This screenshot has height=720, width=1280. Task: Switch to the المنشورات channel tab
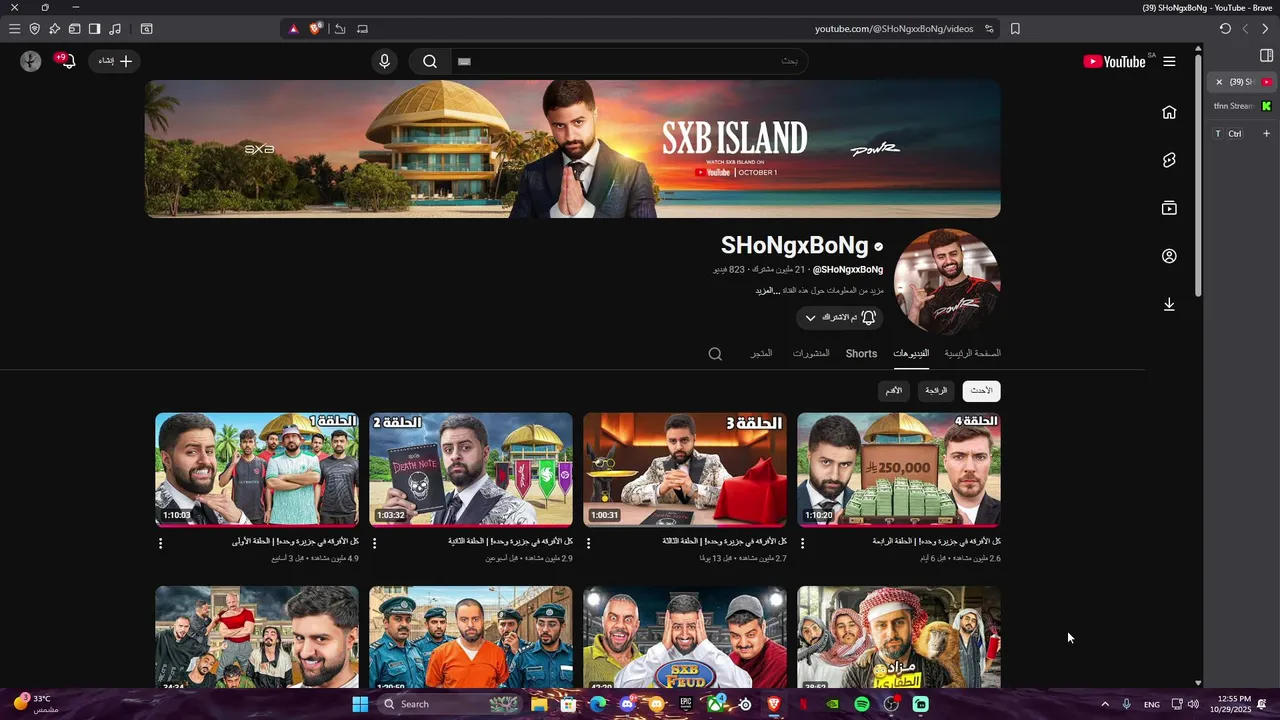811,354
